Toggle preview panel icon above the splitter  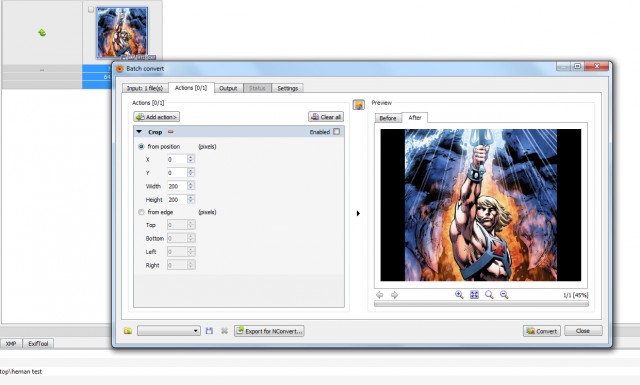tap(359, 105)
